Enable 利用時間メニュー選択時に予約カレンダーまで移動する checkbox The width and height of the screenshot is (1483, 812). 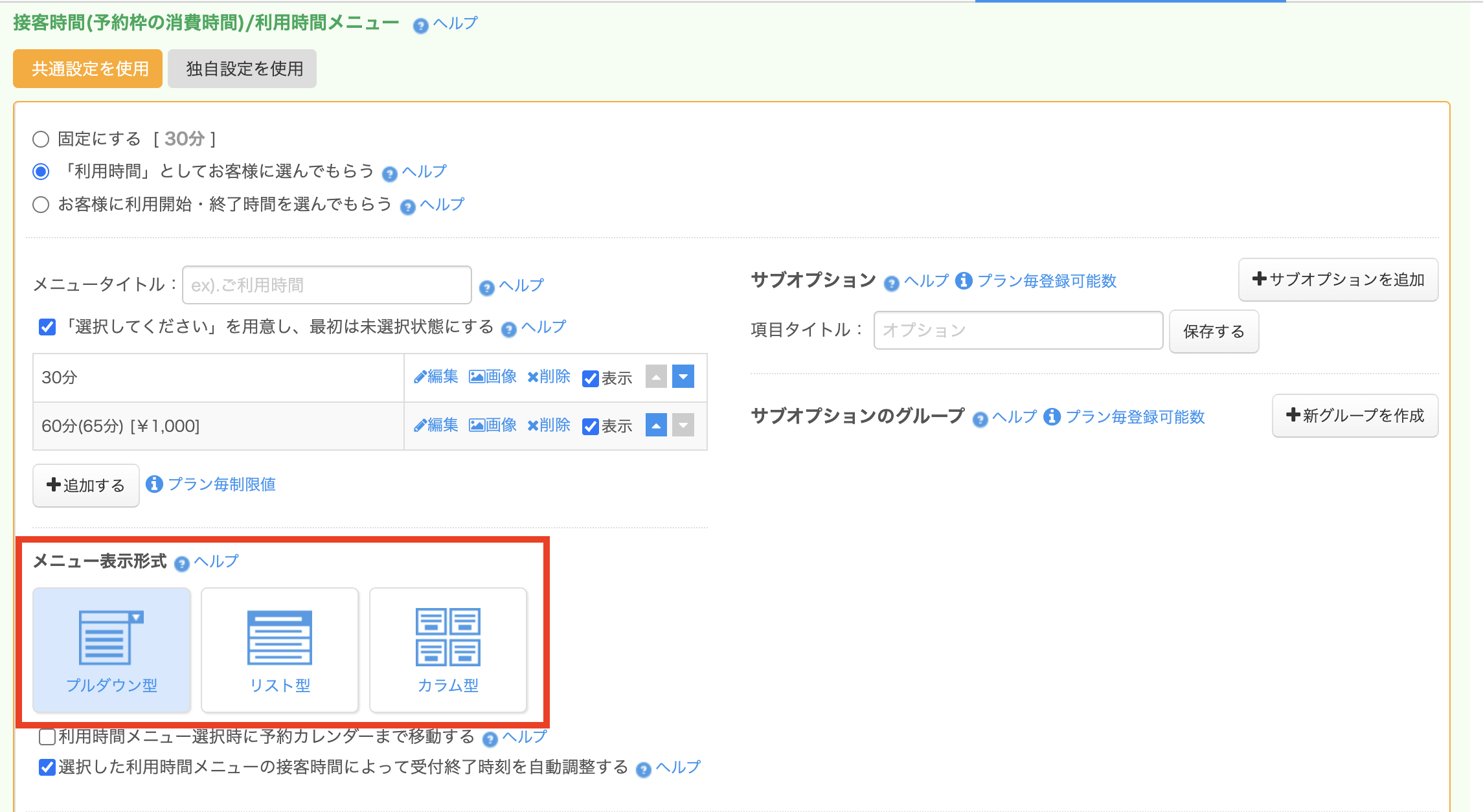point(47,737)
